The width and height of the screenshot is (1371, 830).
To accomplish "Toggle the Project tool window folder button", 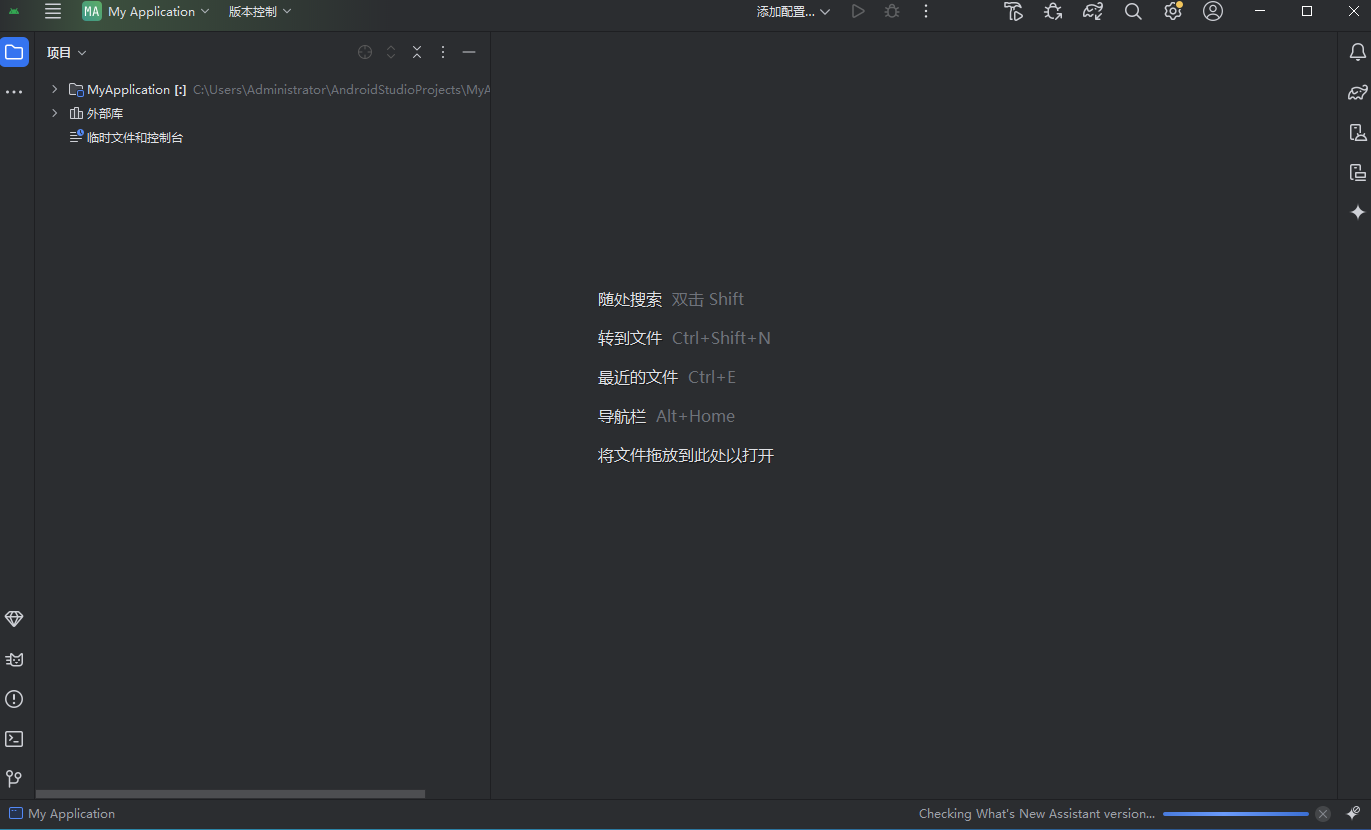I will pyautogui.click(x=14, y=52).
